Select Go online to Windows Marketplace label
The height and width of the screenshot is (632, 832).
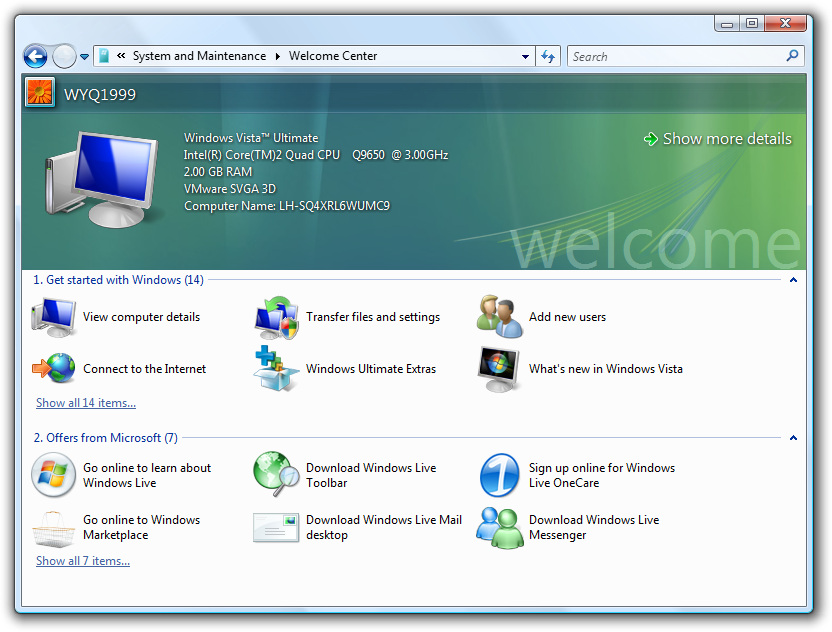pos(142,527)
